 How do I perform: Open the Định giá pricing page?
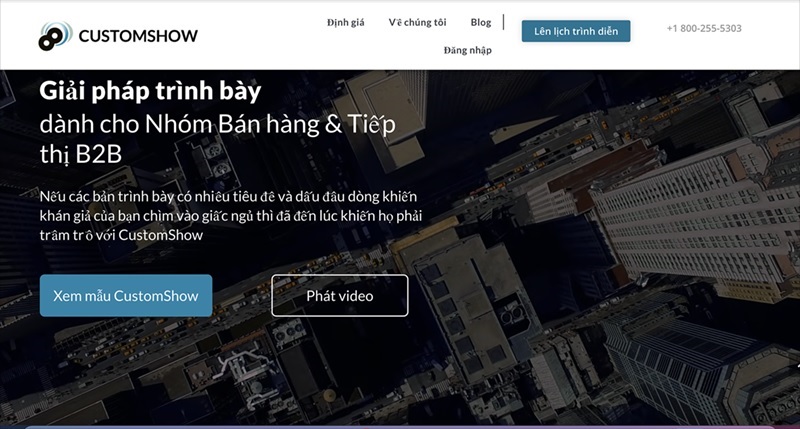345,22
